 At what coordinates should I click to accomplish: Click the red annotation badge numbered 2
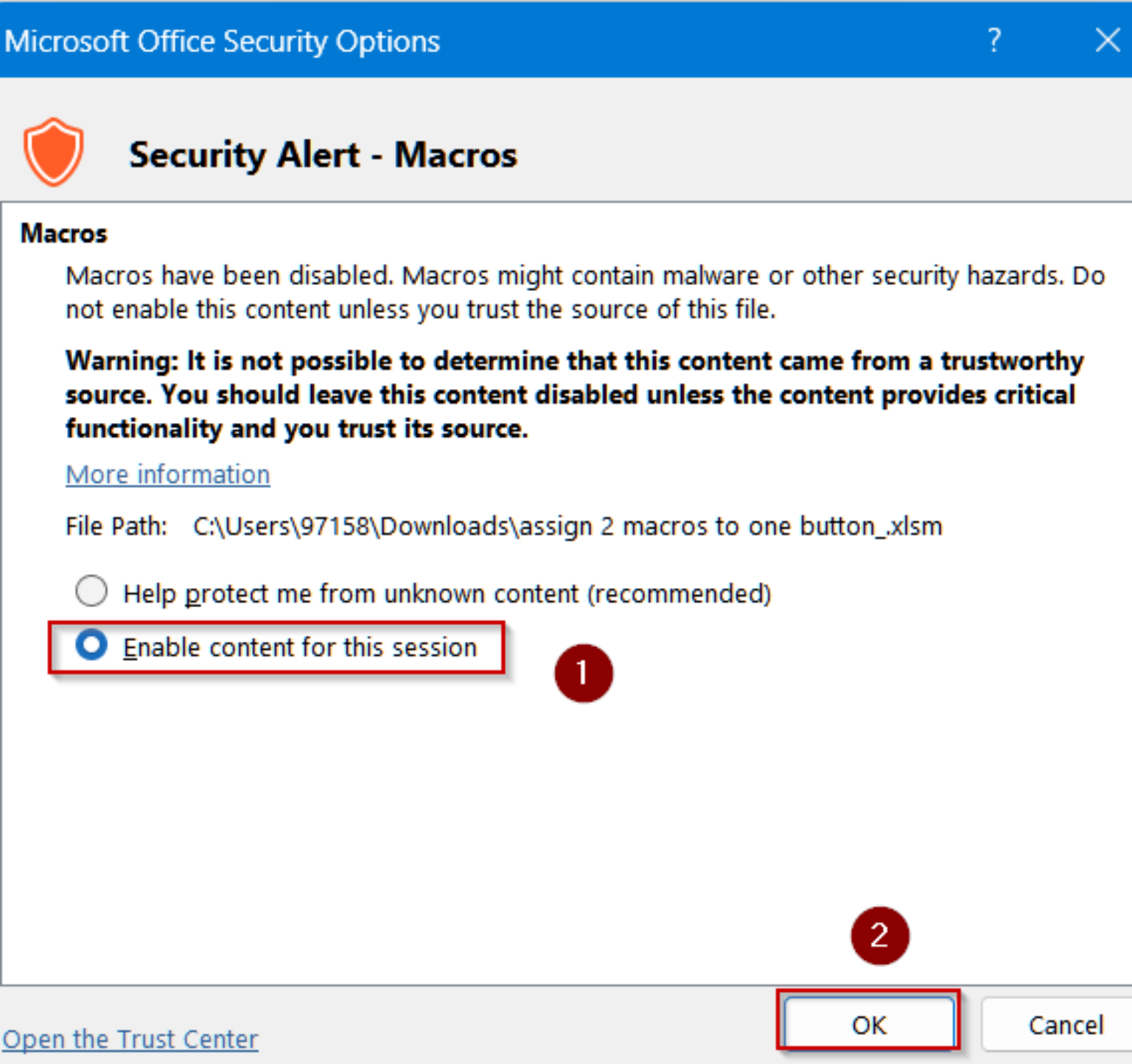click(x=881, y=934)
